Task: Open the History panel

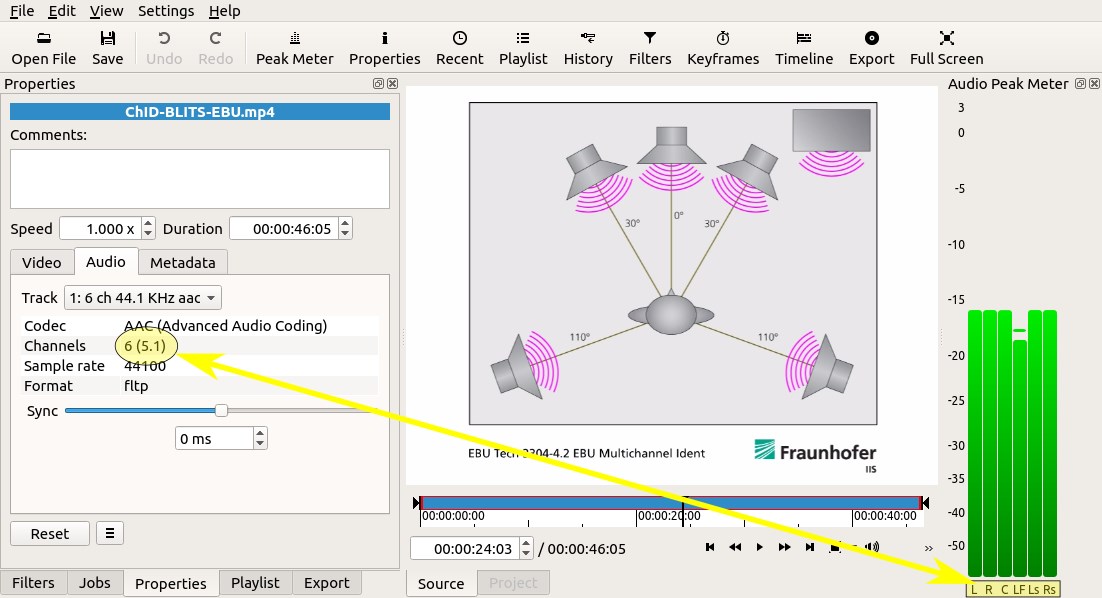Action: pyautogui.click(x=587, y=47)
